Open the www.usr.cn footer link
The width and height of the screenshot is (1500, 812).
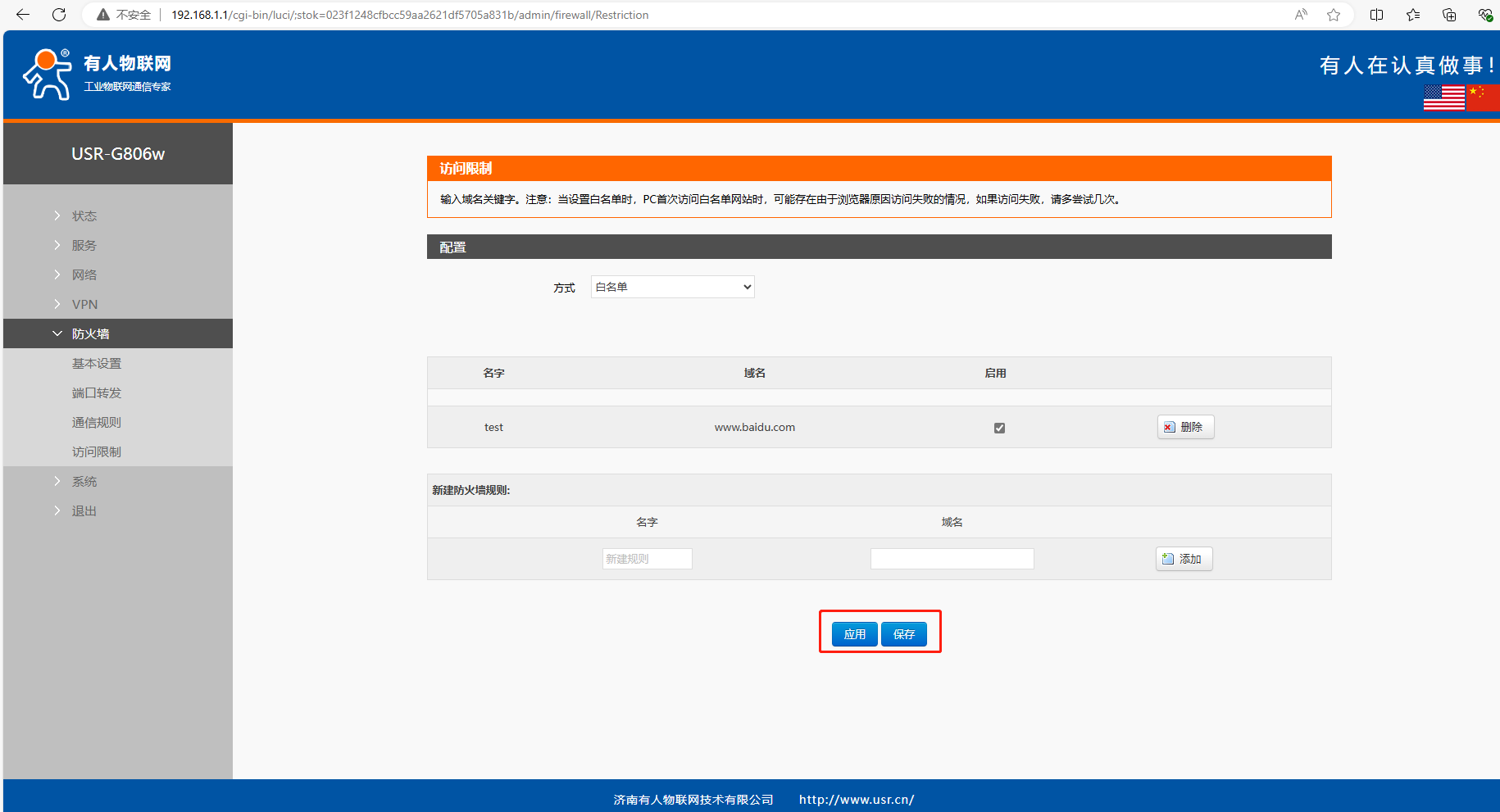[856, 800]
